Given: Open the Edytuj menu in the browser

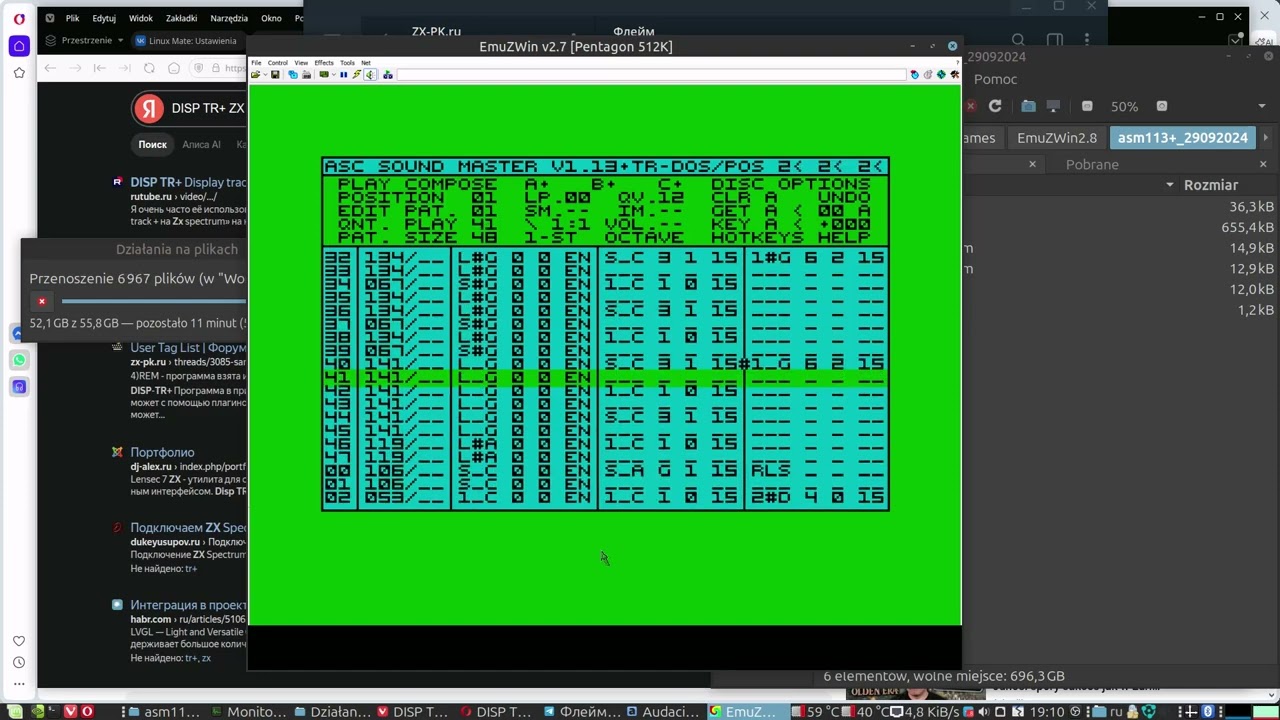Looking at the screenshot, I should [104, 18].
